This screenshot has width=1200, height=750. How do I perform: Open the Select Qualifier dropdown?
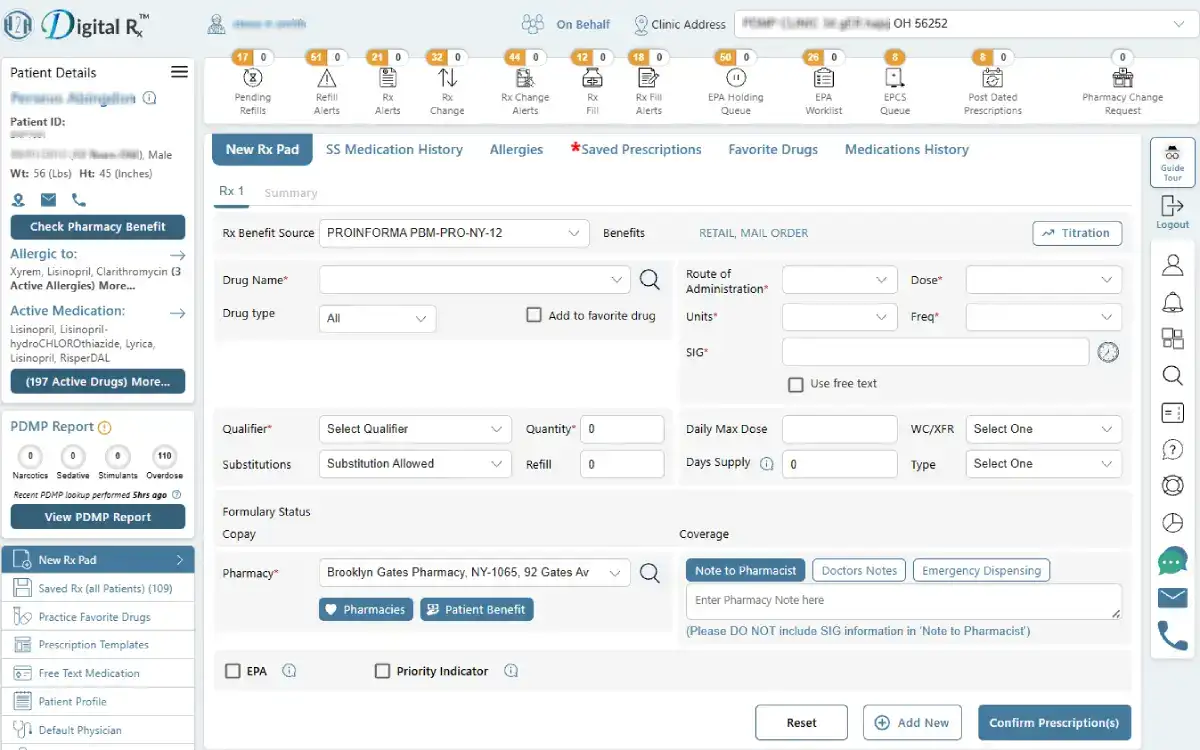point(415,429)
